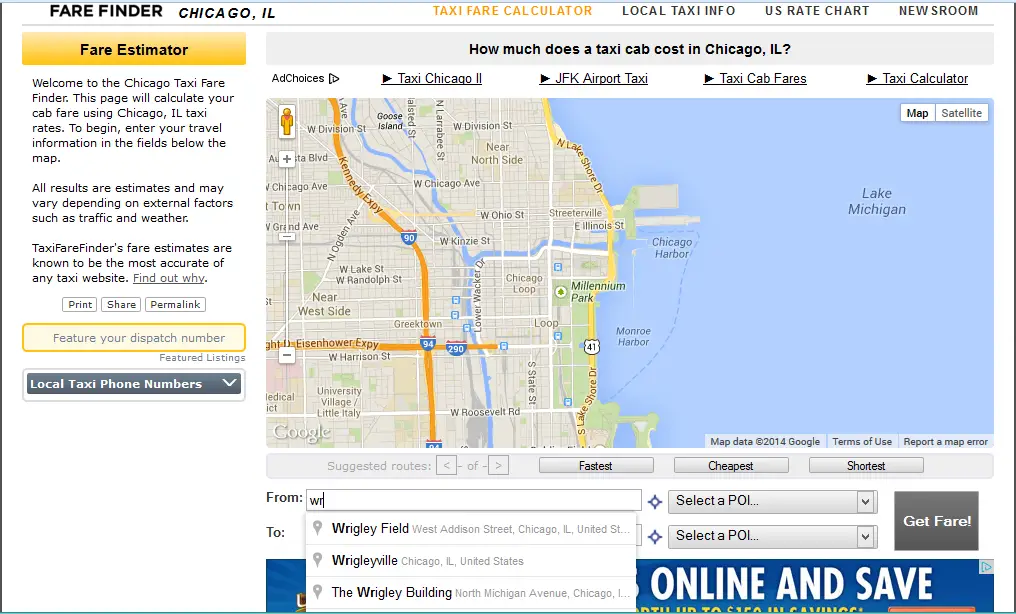1016x614 pixels.
Task: Click the Google logo on the map
Action: pos(302,432)
